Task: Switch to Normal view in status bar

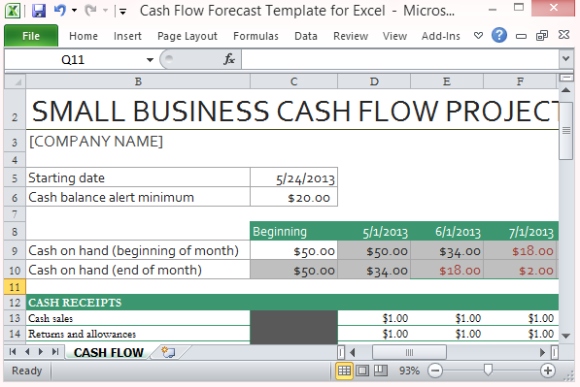Action: 344,370
